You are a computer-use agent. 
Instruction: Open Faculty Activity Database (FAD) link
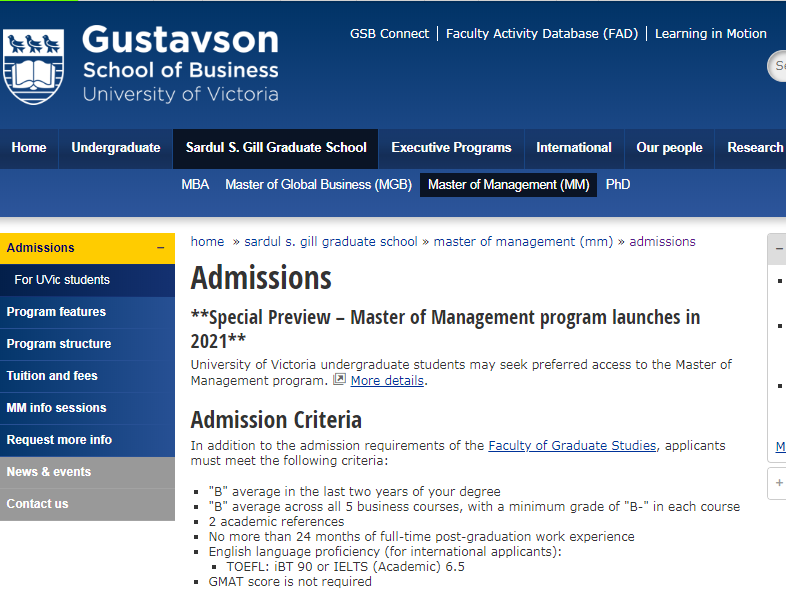[542, 34]
